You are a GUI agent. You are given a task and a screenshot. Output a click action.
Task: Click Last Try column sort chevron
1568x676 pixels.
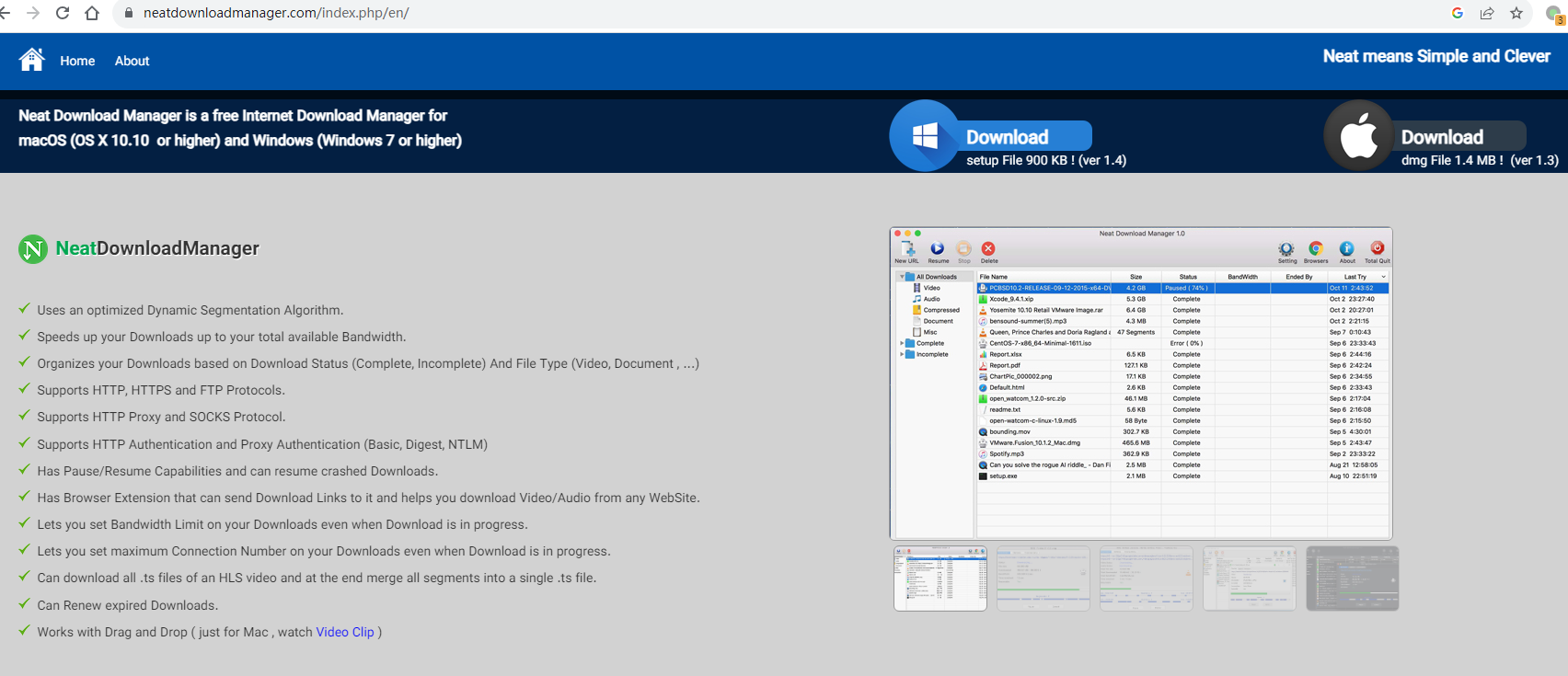click(x=1383, y=277)
